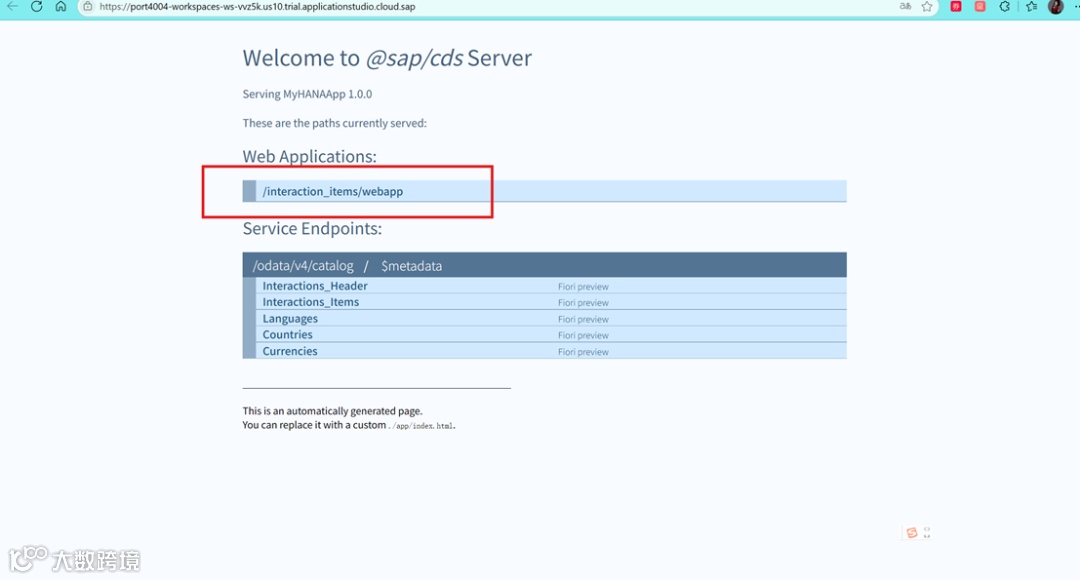This screenshot has width=1080, height=580.
Task: Click 'This is an automatically generated page' text
Action: coord(332,411)
